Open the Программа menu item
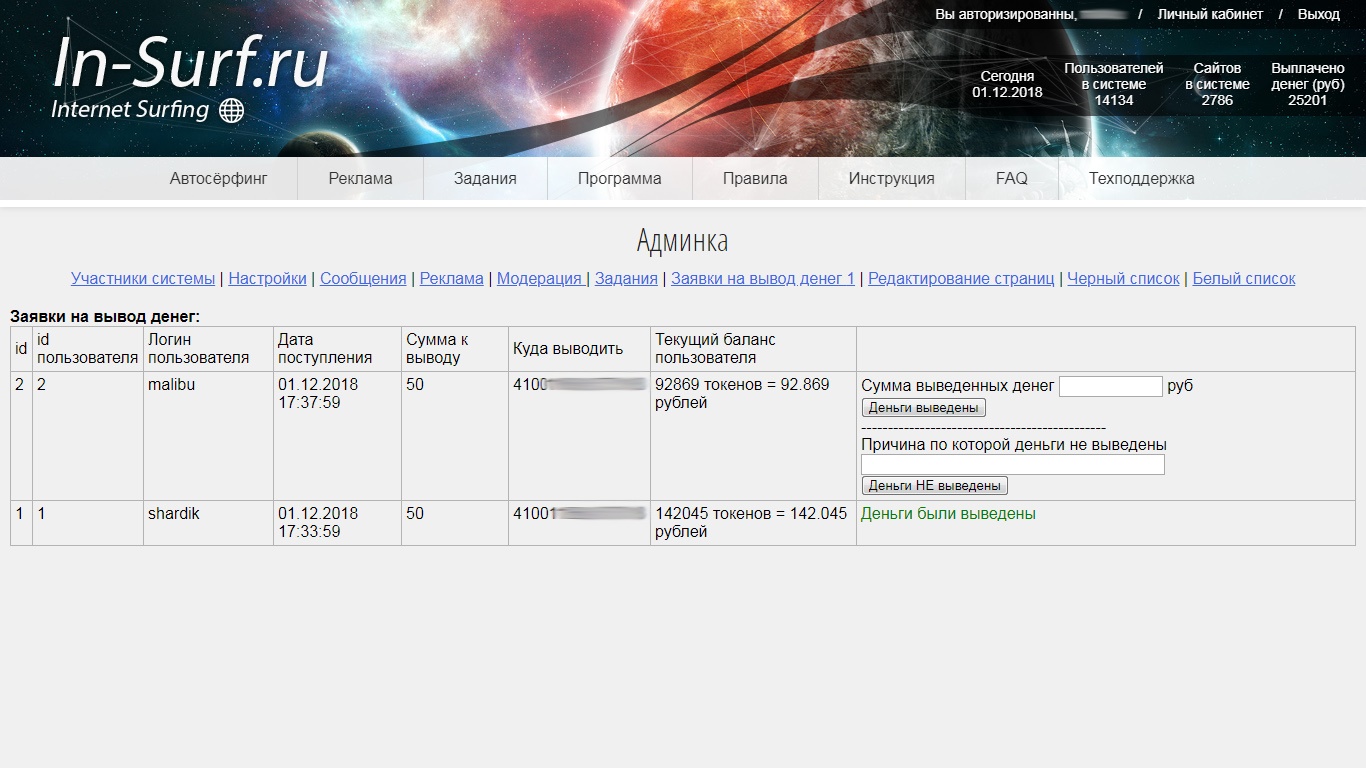 (620, 179)
